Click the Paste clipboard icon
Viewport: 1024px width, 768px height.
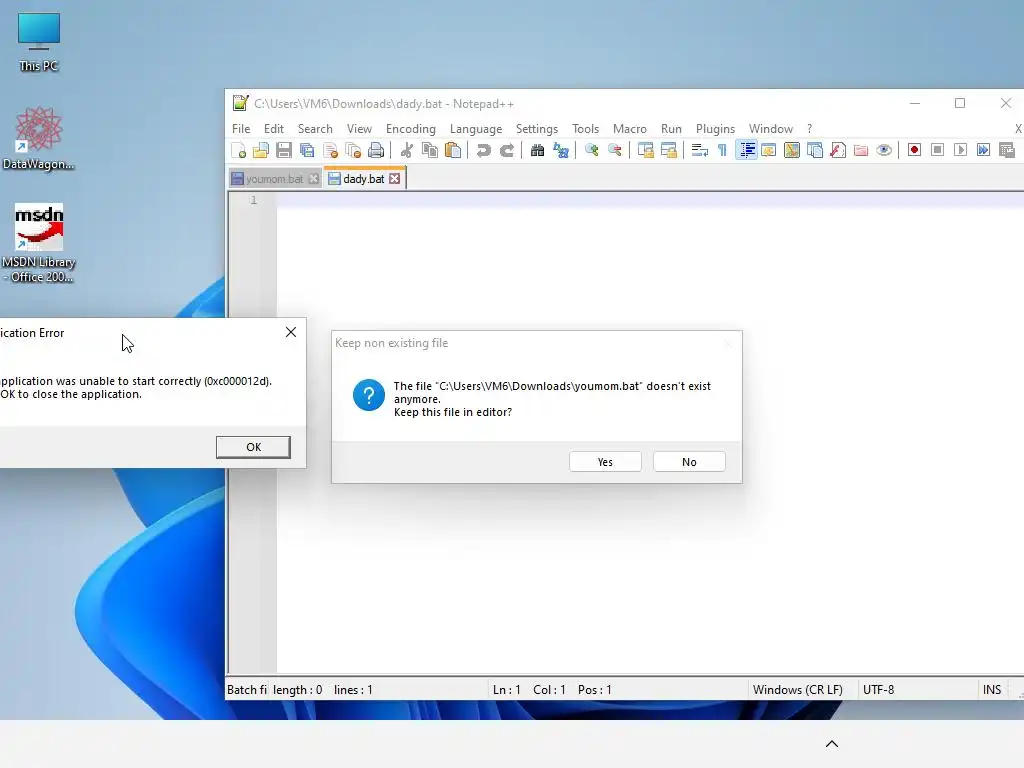pyautogui.click(x=453, y=150)
